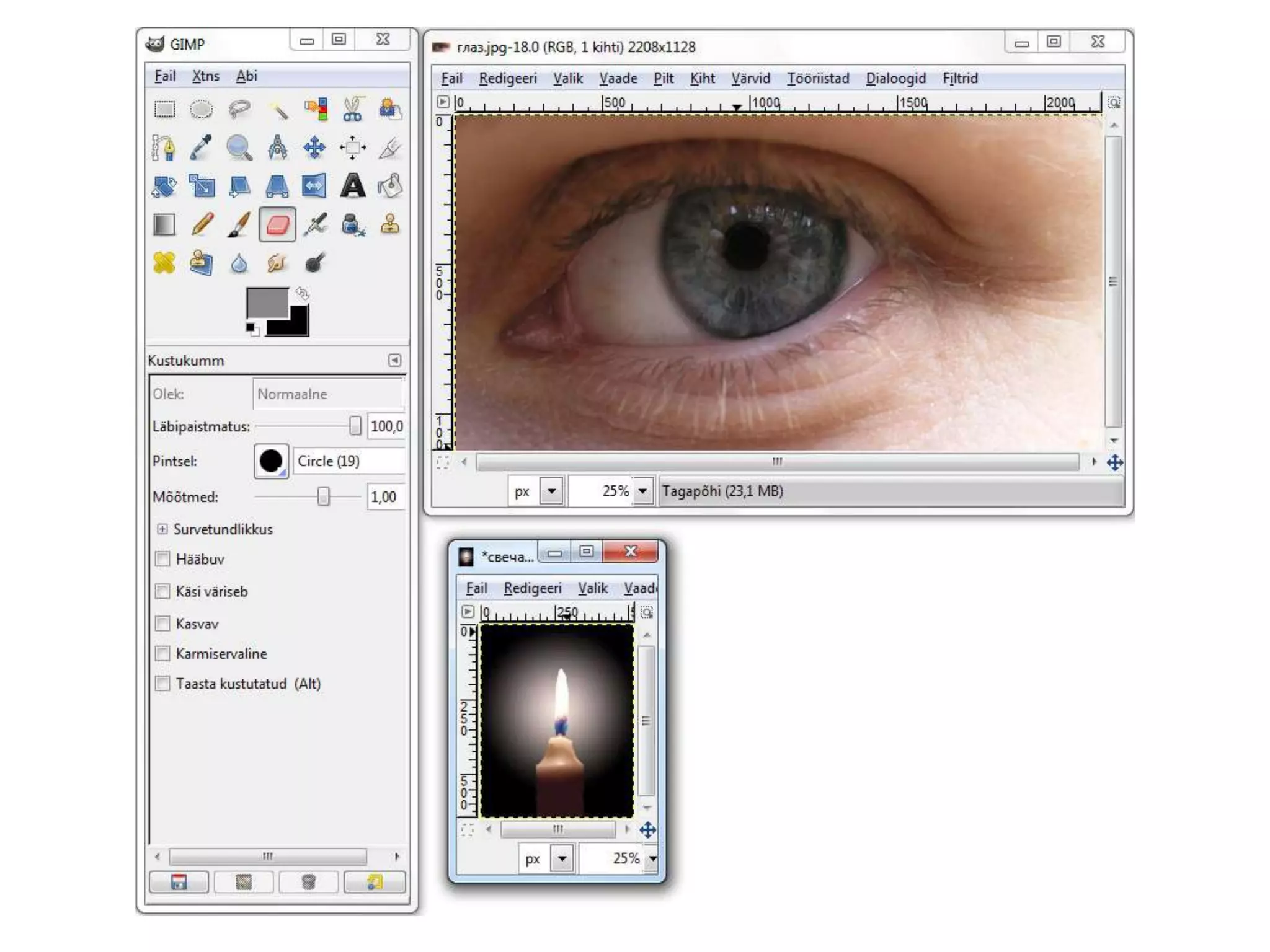
Task: Enable Taasta kustutatud (Alt) option
Action: 162,684
